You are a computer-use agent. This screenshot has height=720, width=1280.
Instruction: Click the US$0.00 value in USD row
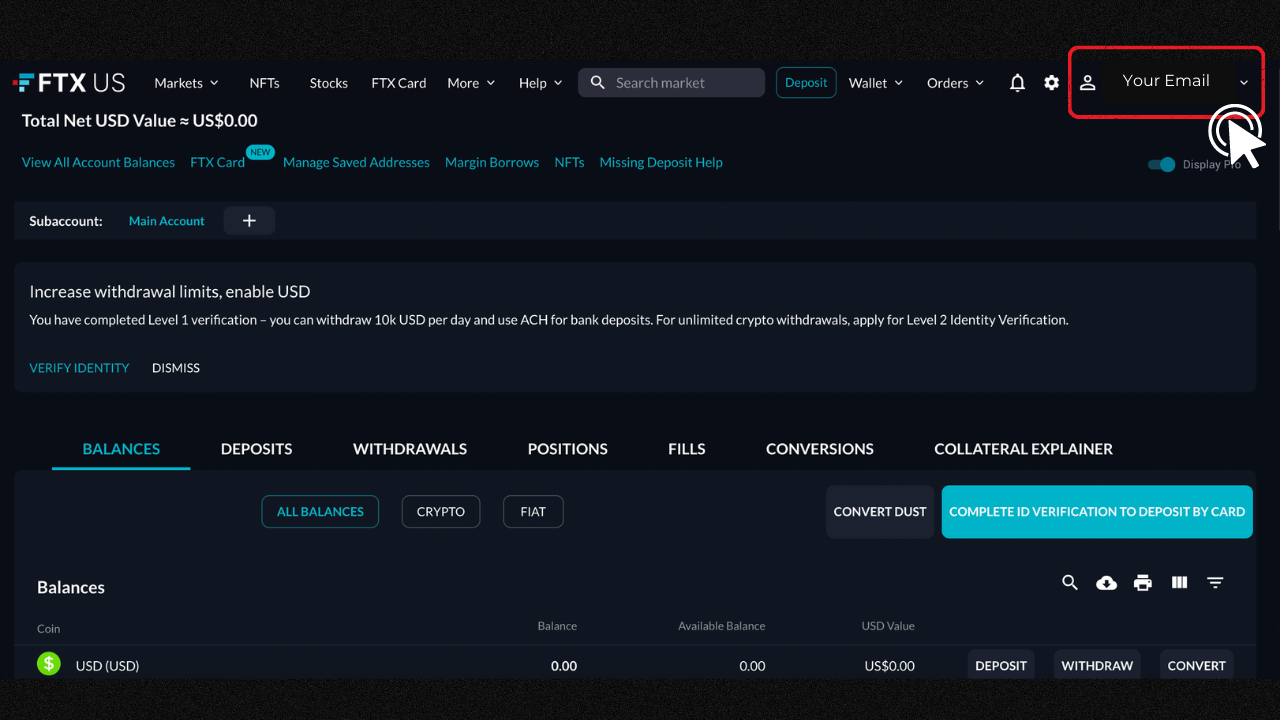point(890,666)
